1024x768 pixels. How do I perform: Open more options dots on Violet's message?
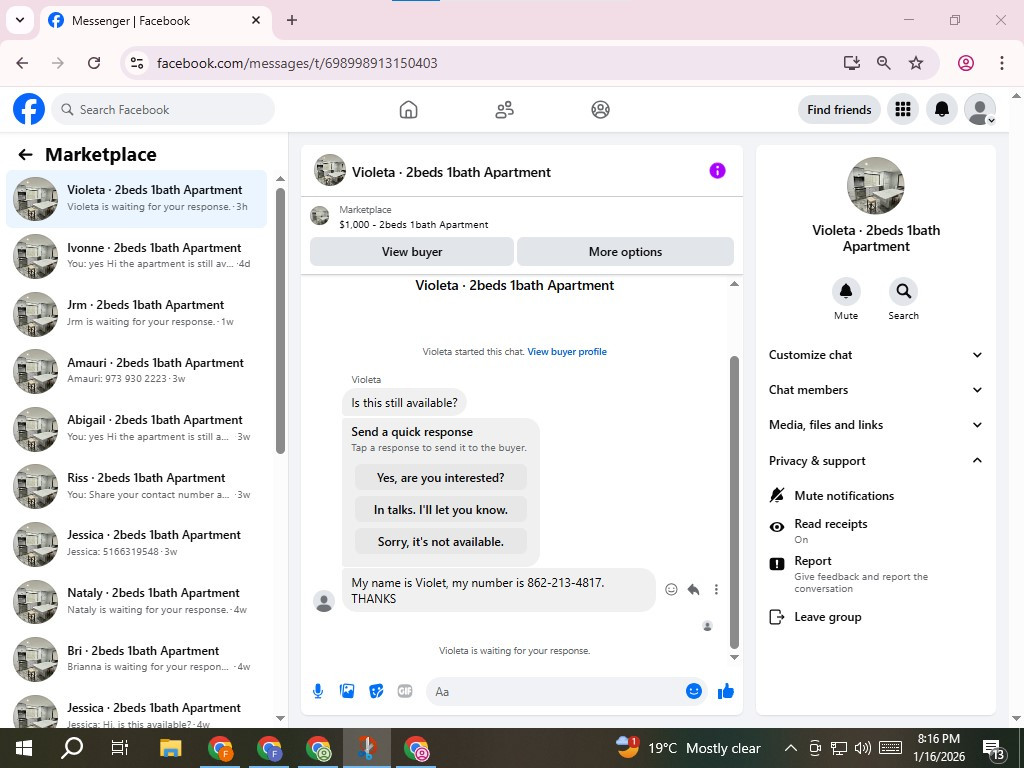pos(716,589)
